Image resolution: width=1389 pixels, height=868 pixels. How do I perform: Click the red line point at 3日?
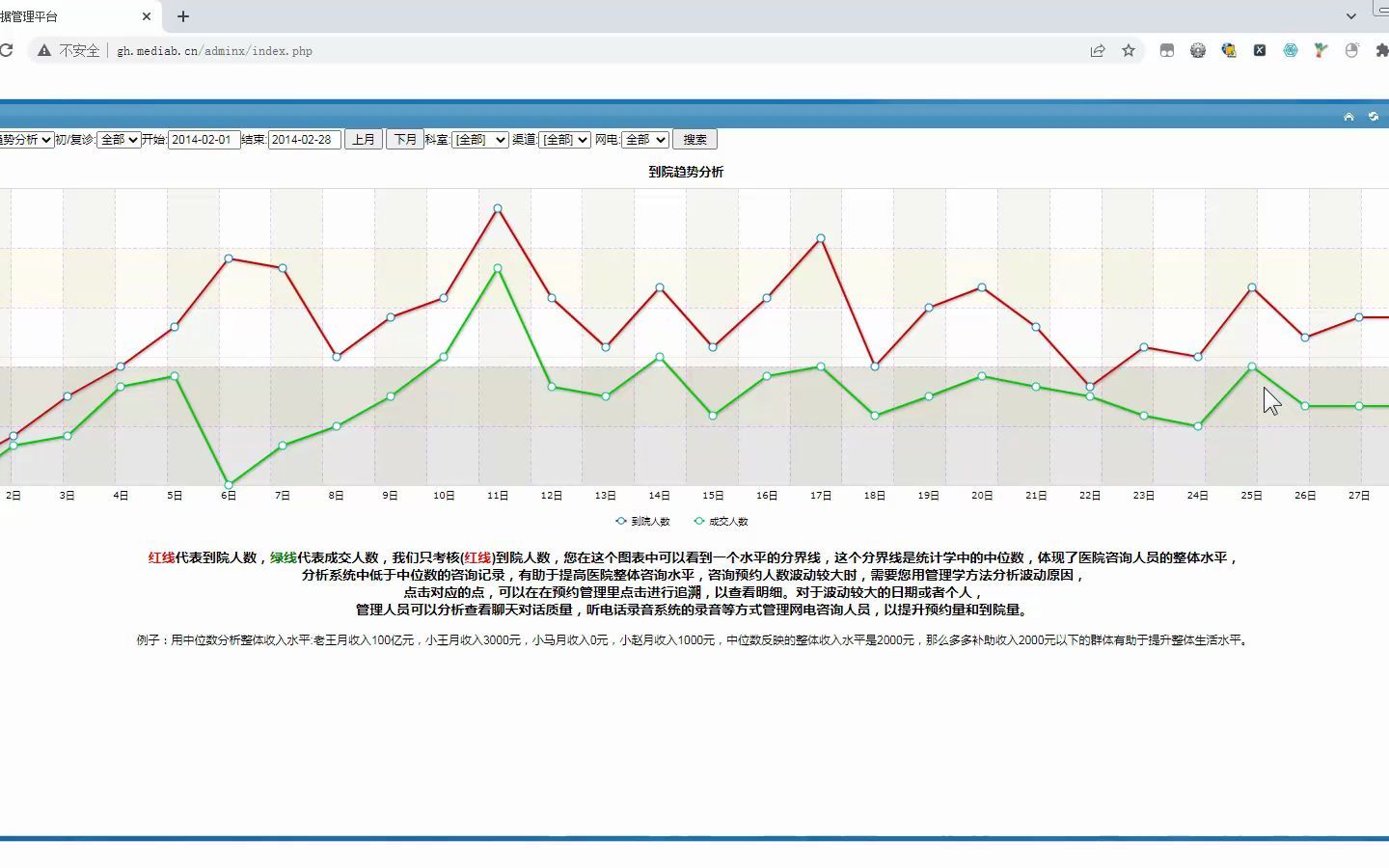68,396
